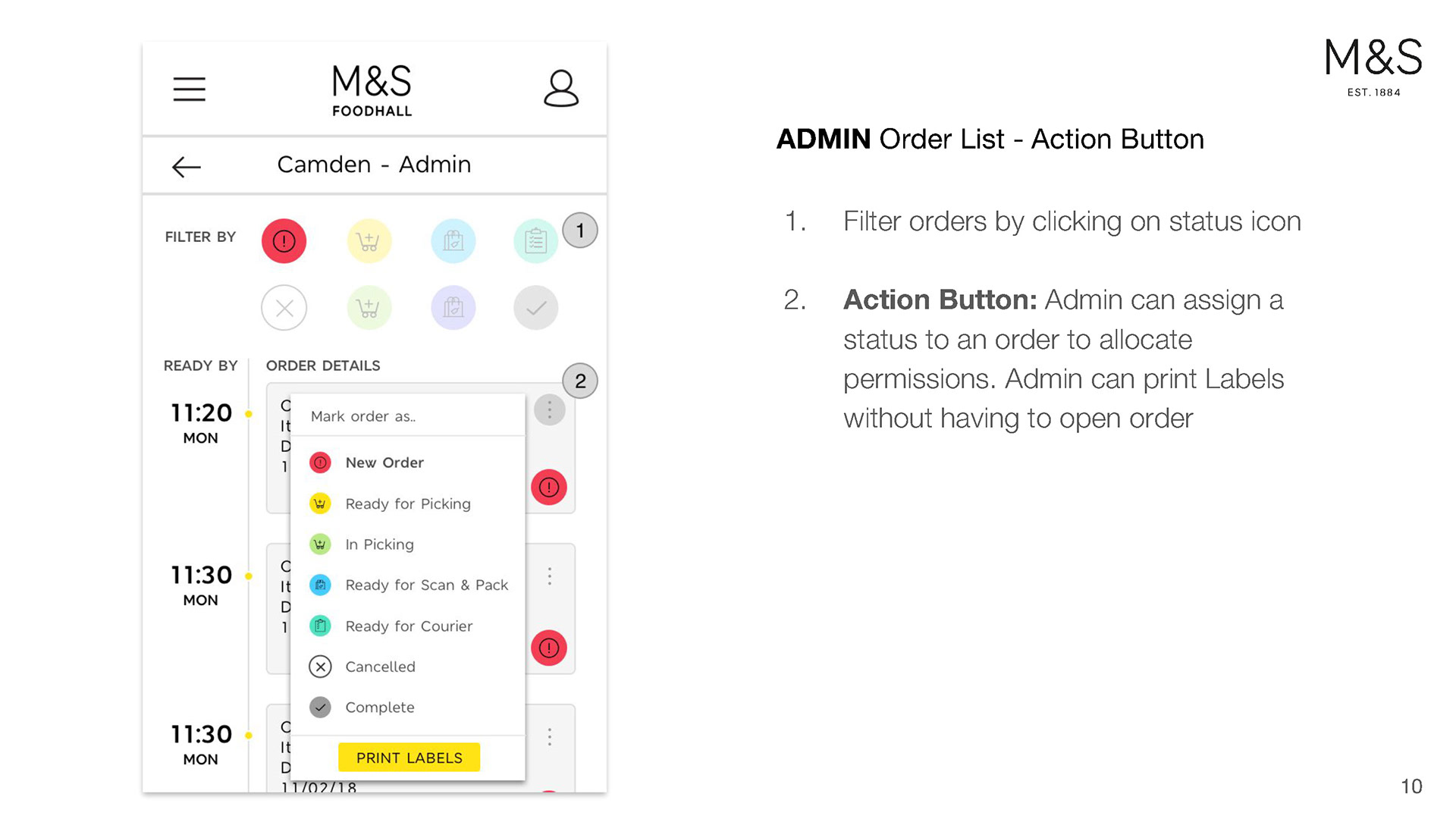Mark order as Cancelled
The image size is (1456, 819).
[408, 667]
